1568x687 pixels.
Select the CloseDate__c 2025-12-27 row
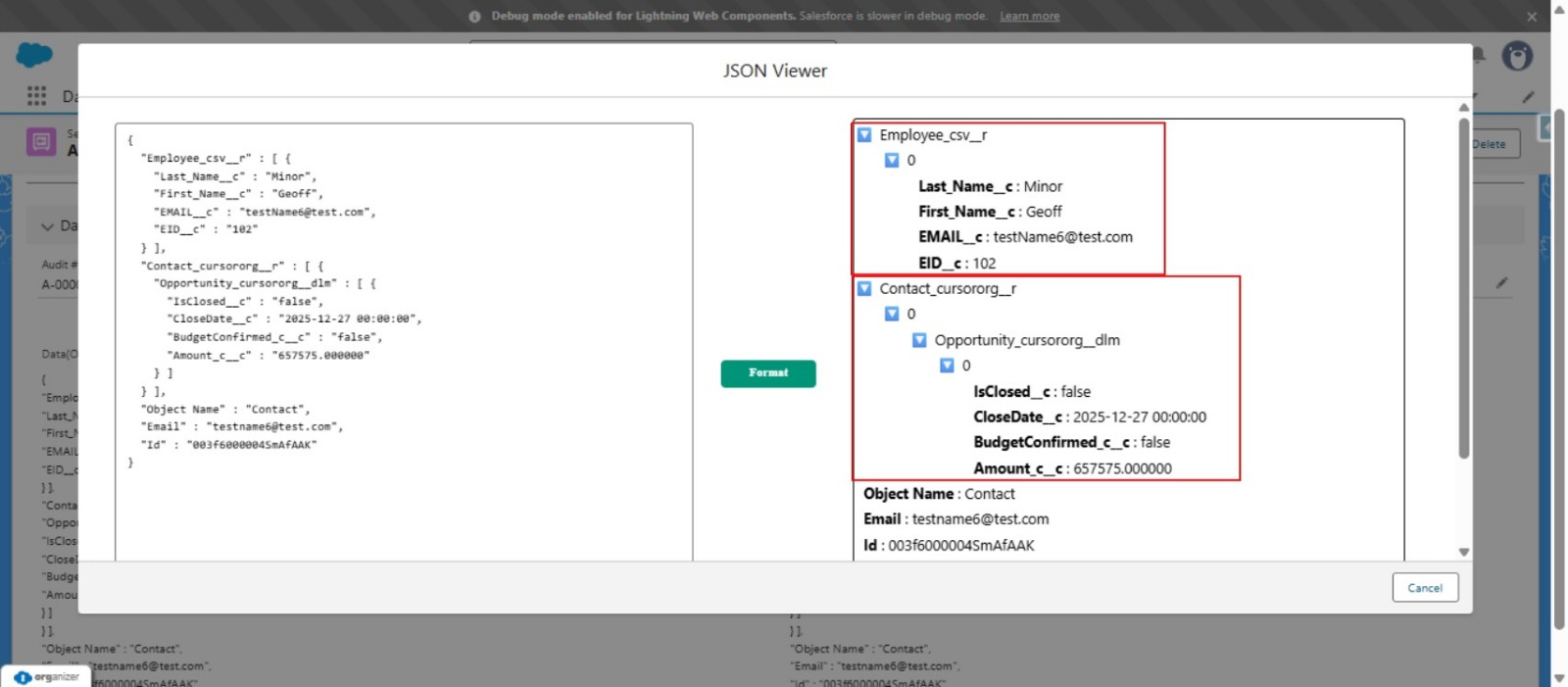1090,417
